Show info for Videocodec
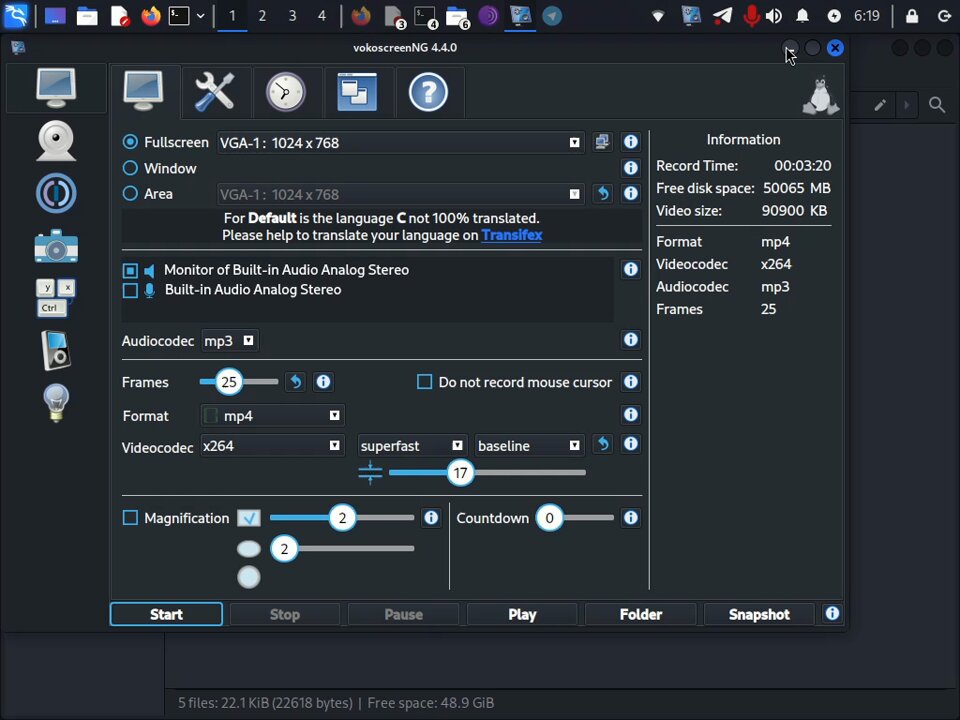This screenshot has height=720, width=960. coord(631,444)
